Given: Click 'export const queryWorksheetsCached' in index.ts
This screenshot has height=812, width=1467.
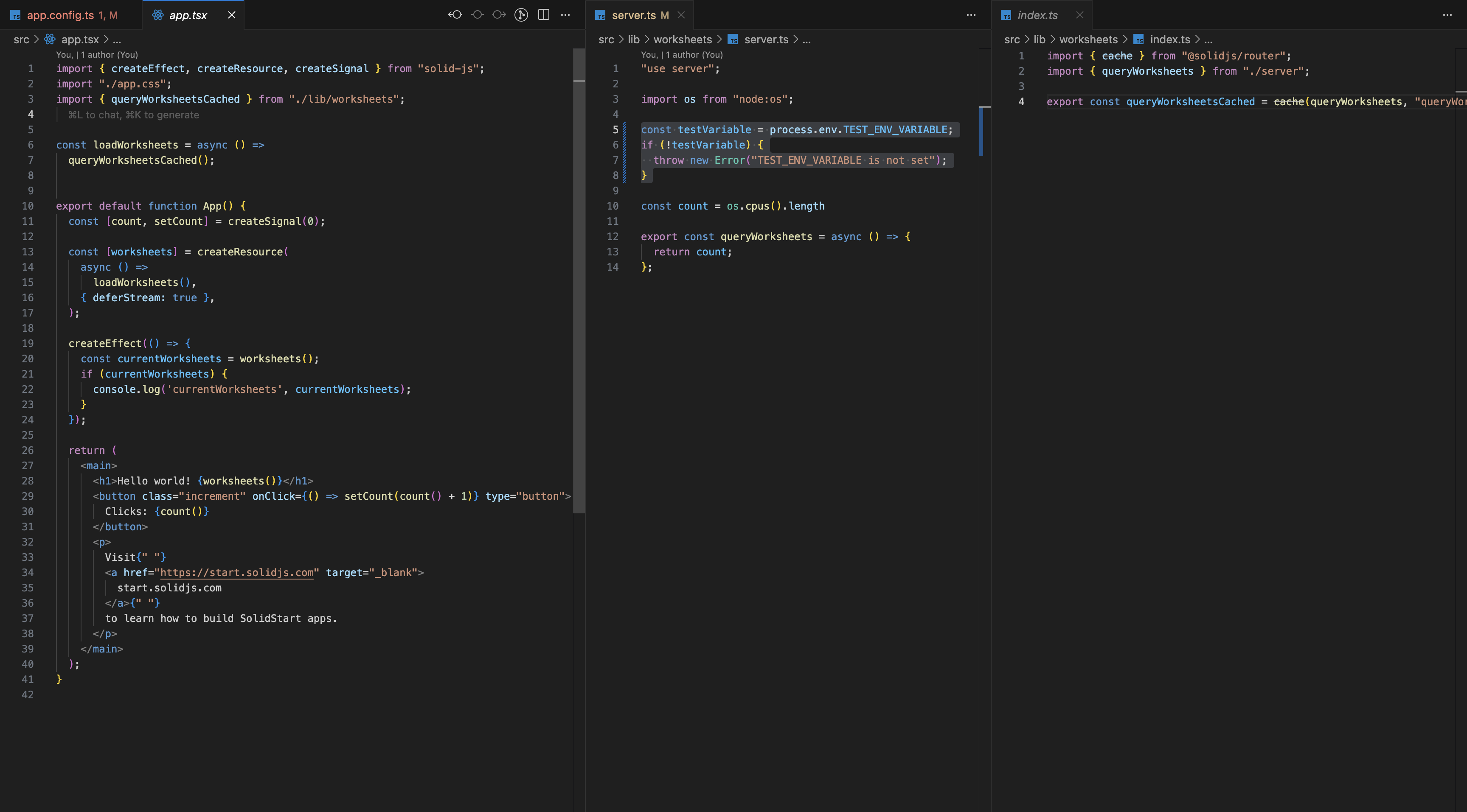Looking at the screenshot, I should tap(1150, 102).
